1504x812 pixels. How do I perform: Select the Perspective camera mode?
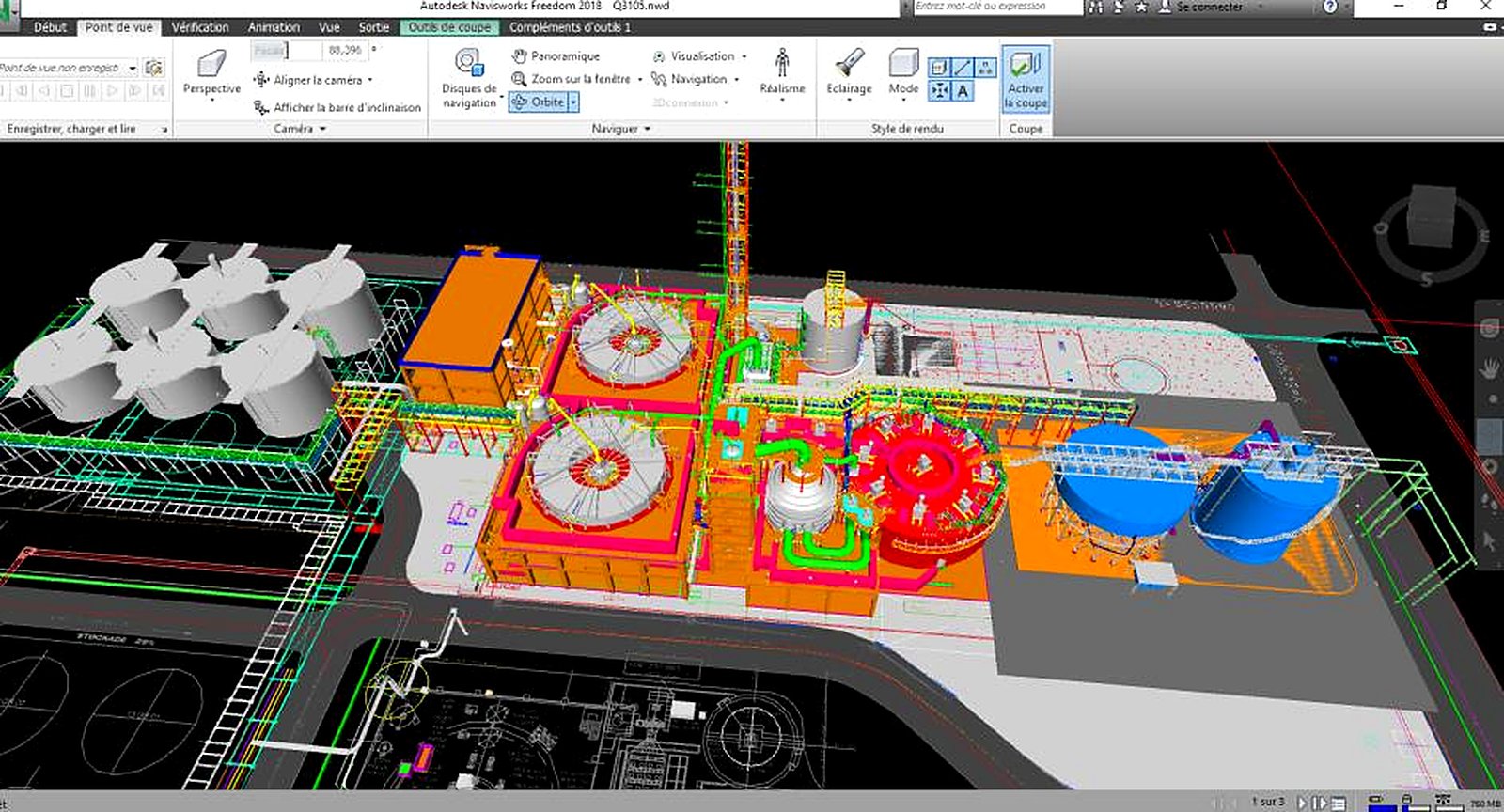pyautogui.click(x=211, y=73)
